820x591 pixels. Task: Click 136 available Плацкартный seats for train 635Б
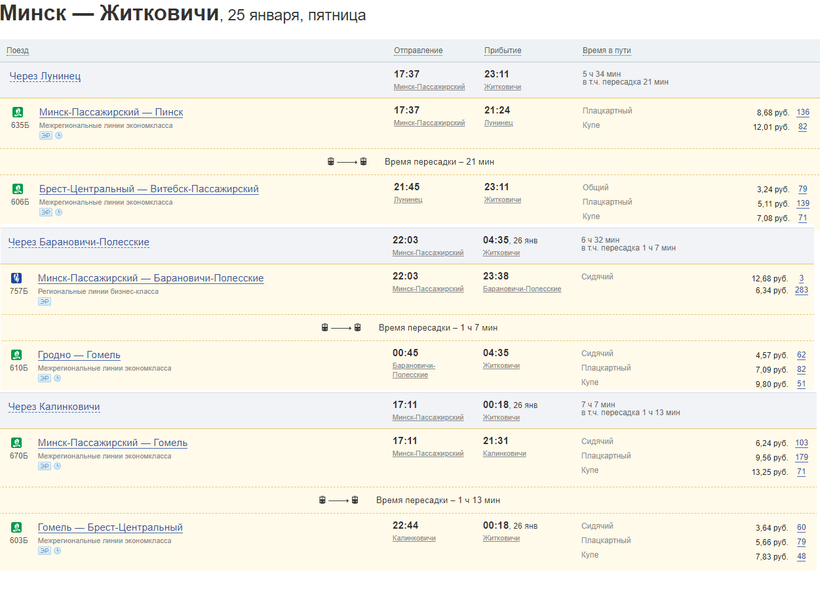[802, 113]
